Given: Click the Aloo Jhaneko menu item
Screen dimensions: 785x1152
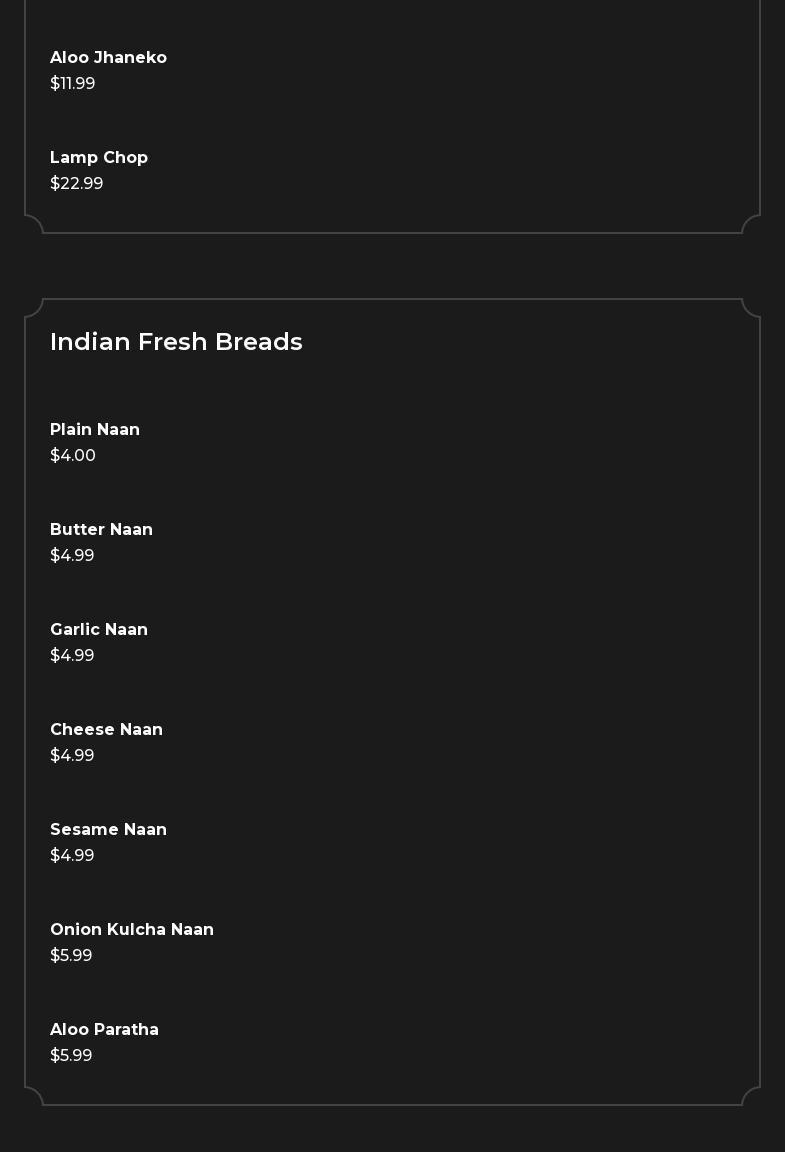Looking at the screenshot, I should (108, 58).
